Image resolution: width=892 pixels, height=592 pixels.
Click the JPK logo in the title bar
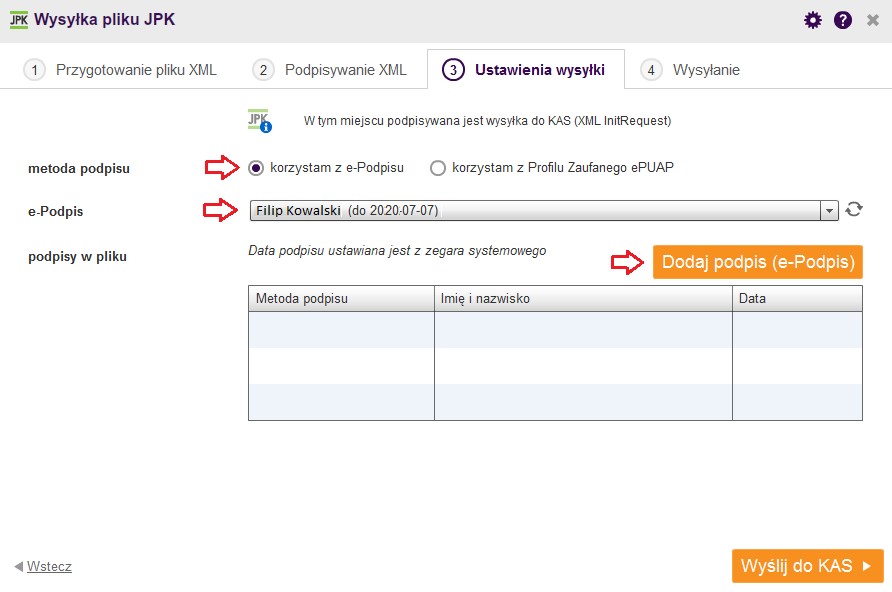pos(19,20)
